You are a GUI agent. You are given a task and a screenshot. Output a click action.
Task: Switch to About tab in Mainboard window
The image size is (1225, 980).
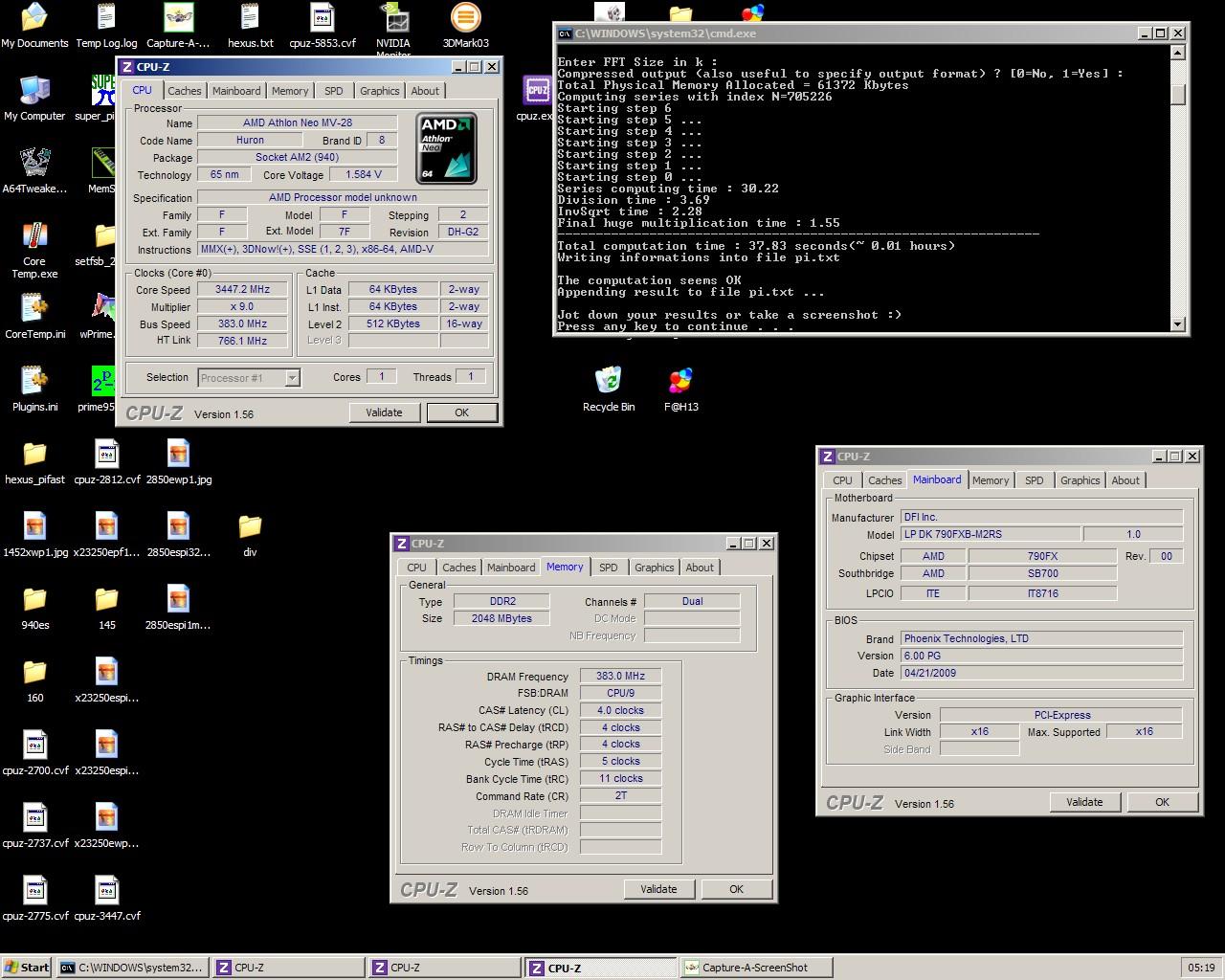pyautogui.click(x=1125, y=480)
